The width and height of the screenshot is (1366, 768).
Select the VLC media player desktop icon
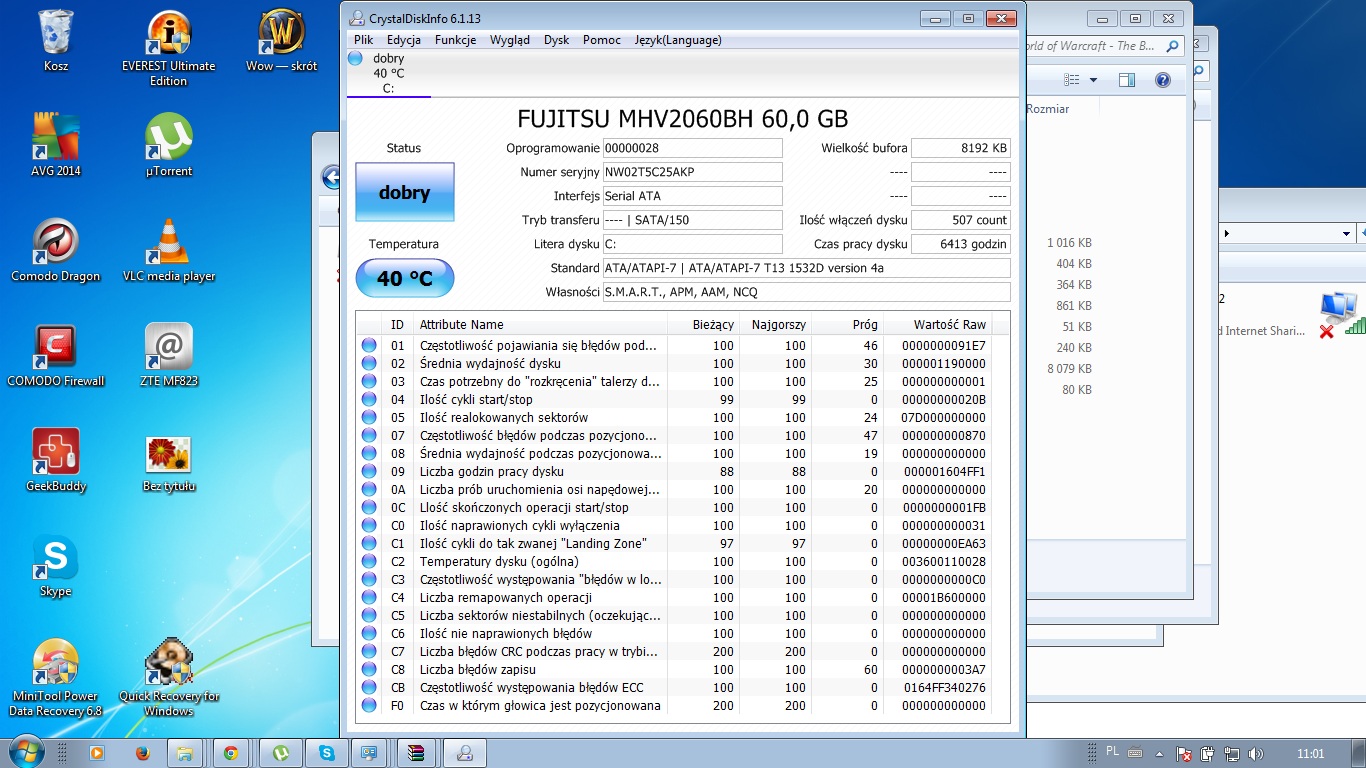click(x=169, y=251)
